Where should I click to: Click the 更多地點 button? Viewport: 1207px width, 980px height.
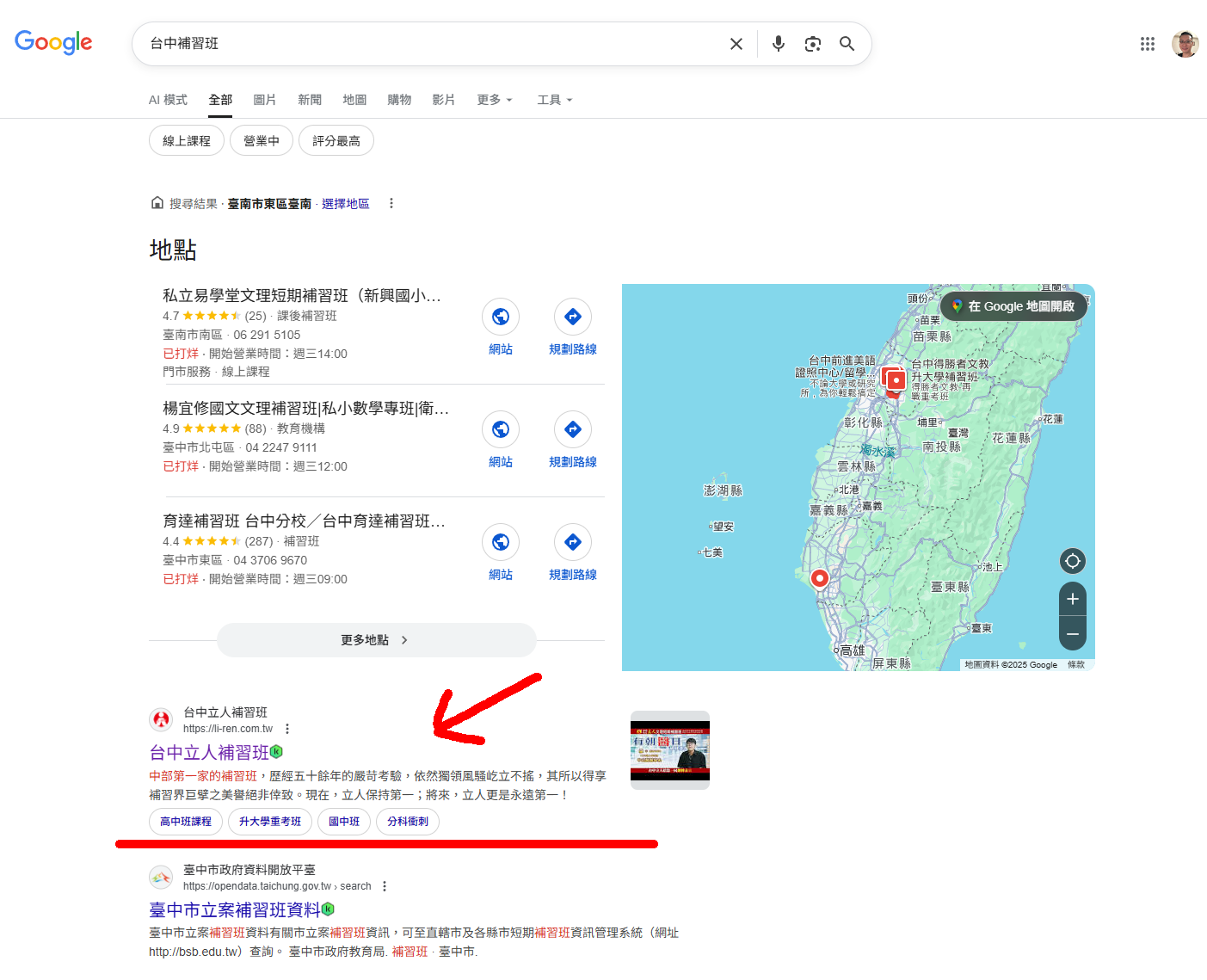pyautogui.click(x=376, y=640)
